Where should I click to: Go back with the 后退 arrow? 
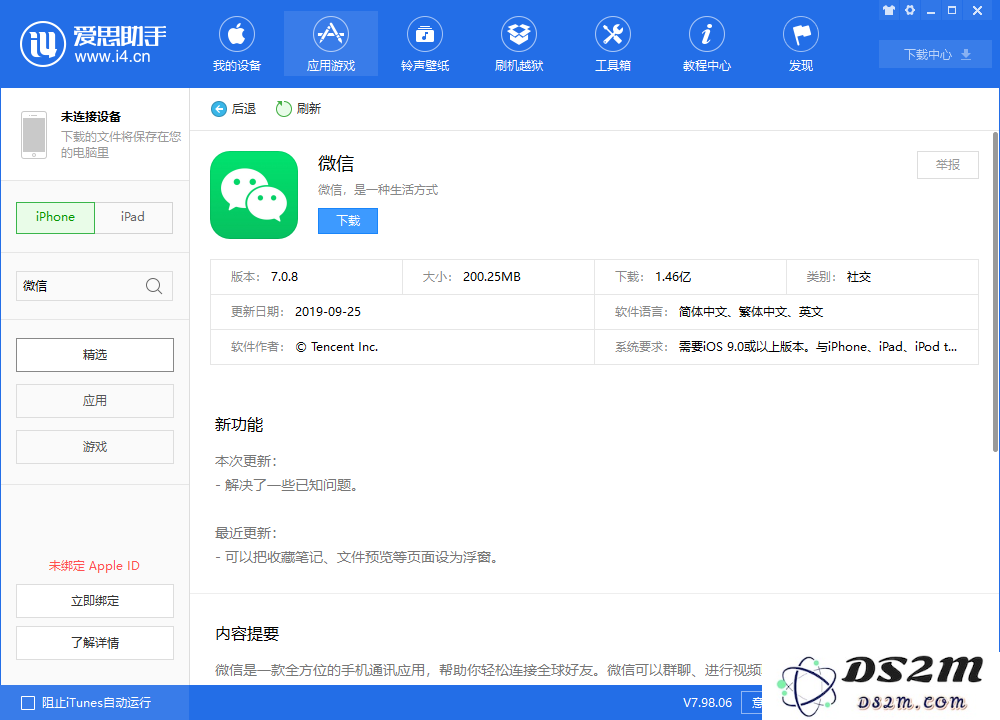[x=233, y=109]
